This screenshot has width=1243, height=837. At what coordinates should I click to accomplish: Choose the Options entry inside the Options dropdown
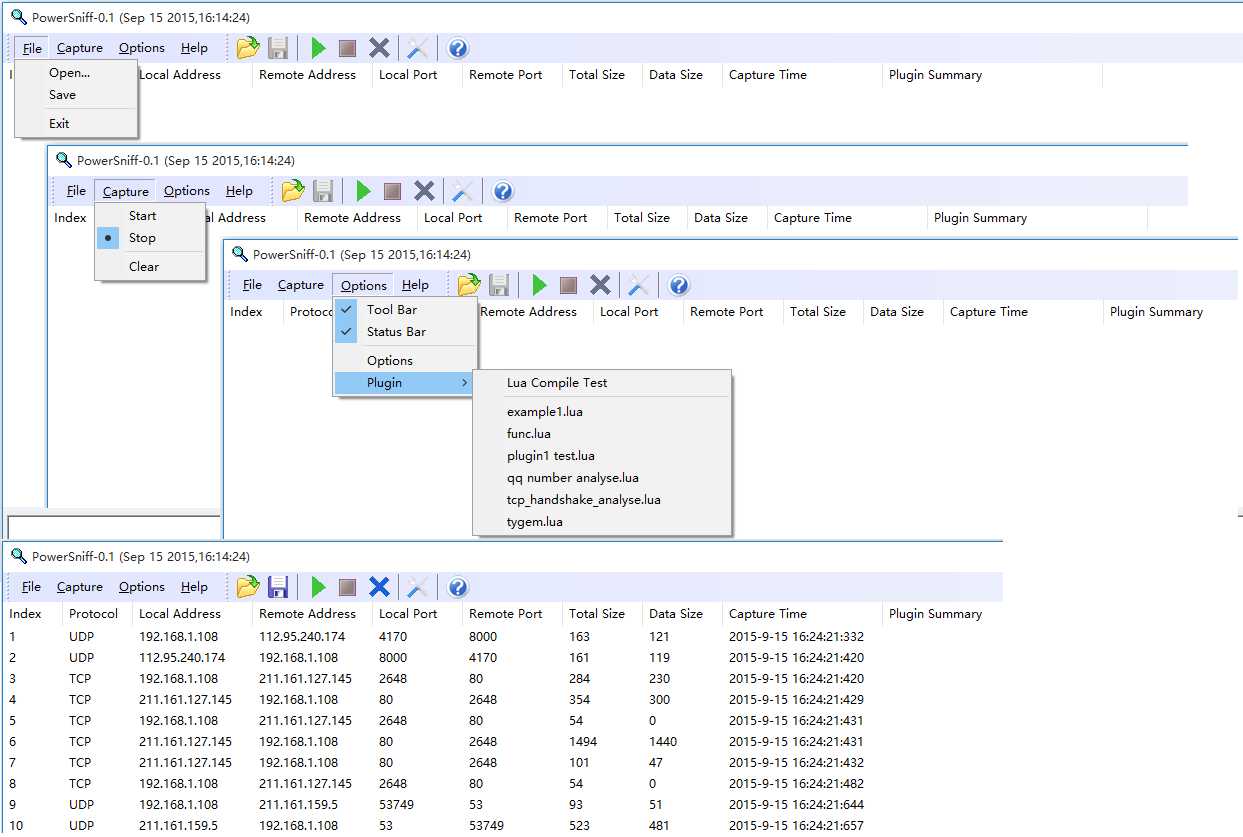click(405, 361)
